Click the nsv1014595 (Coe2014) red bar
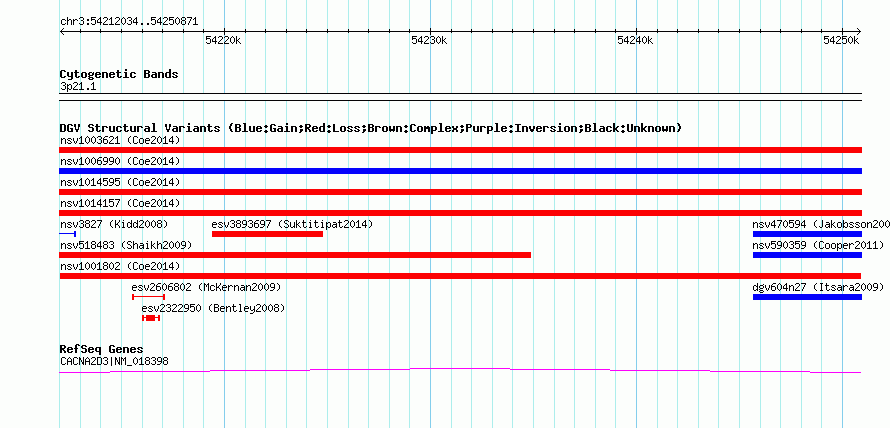Screen dimensions: 890x428 coord(460,192)
